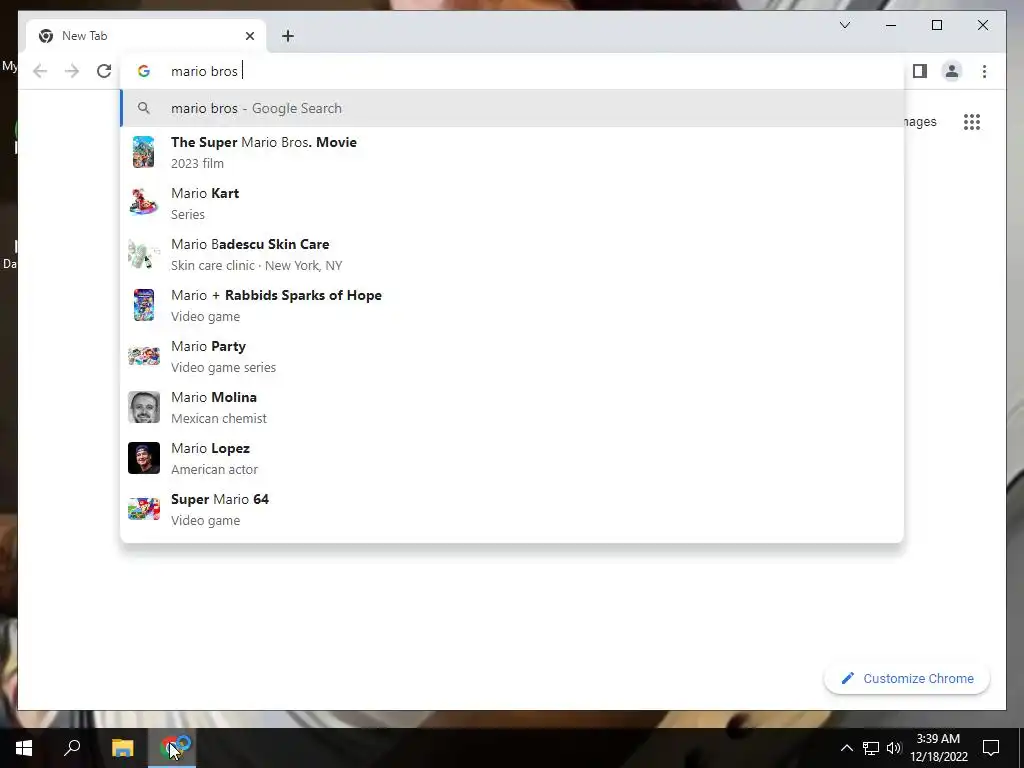Select the New Tab tab
The image size is (1024, 768).
(x=146, y=36)
